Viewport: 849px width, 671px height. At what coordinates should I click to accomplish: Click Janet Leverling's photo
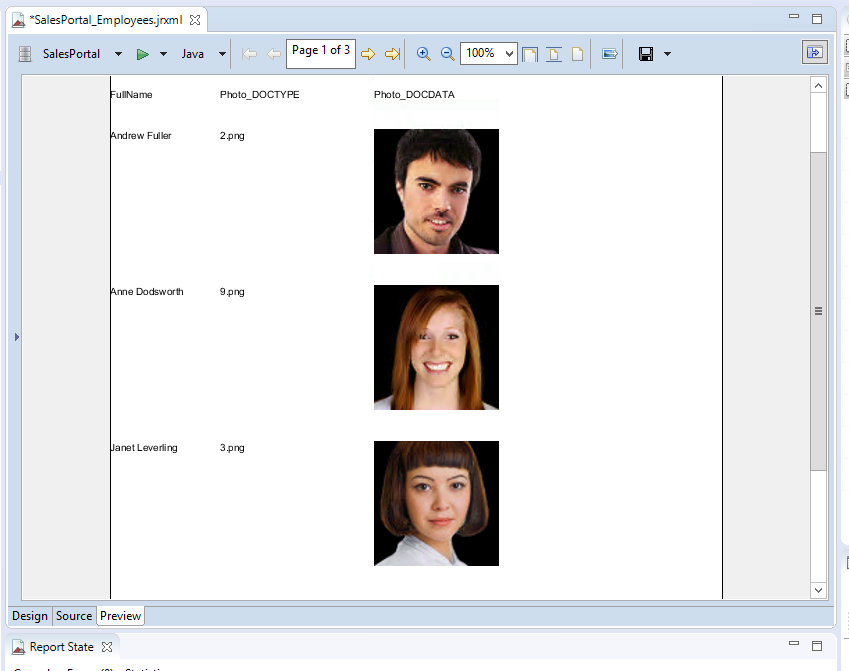(436, 503)
